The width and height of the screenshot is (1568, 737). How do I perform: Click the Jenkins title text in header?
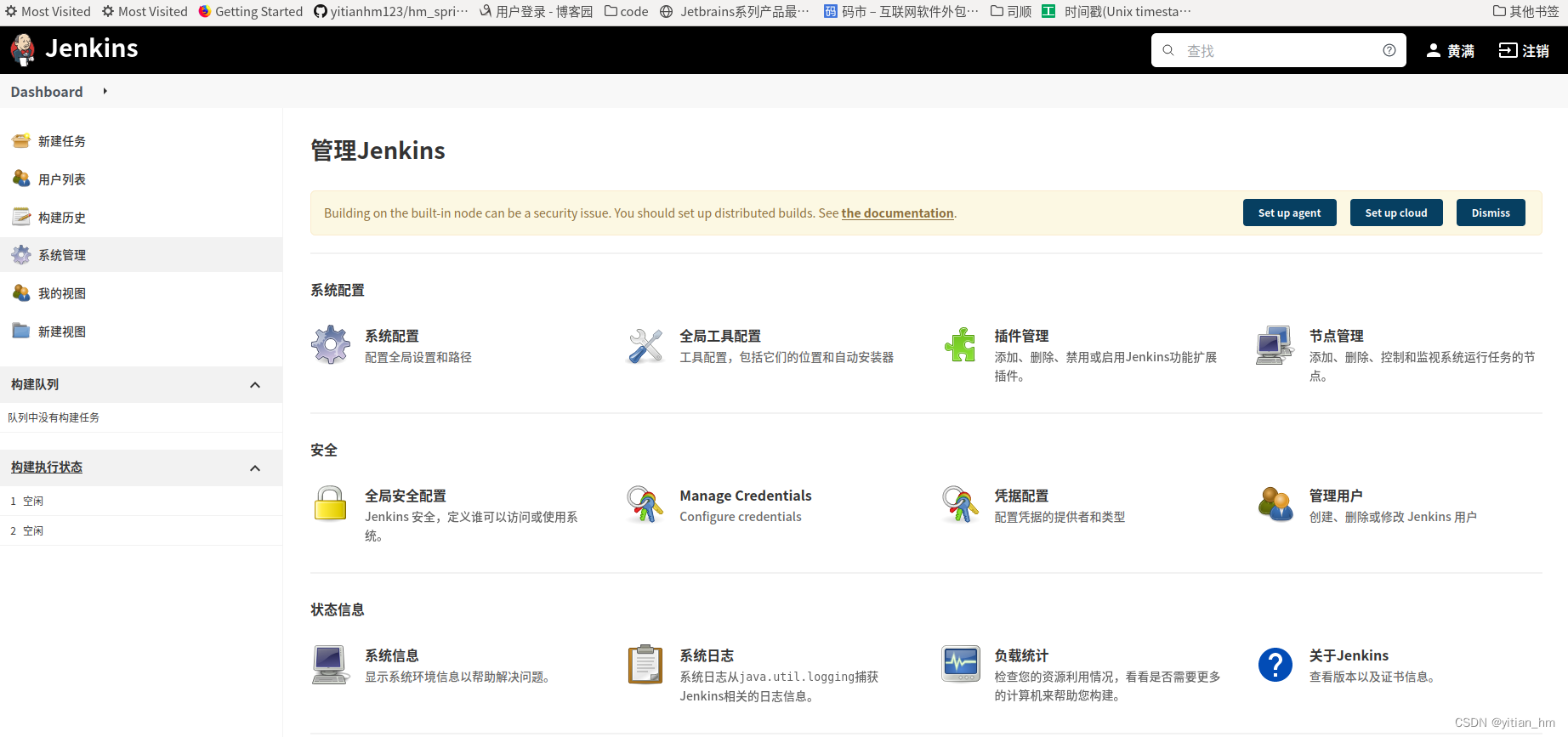[92, 48]
